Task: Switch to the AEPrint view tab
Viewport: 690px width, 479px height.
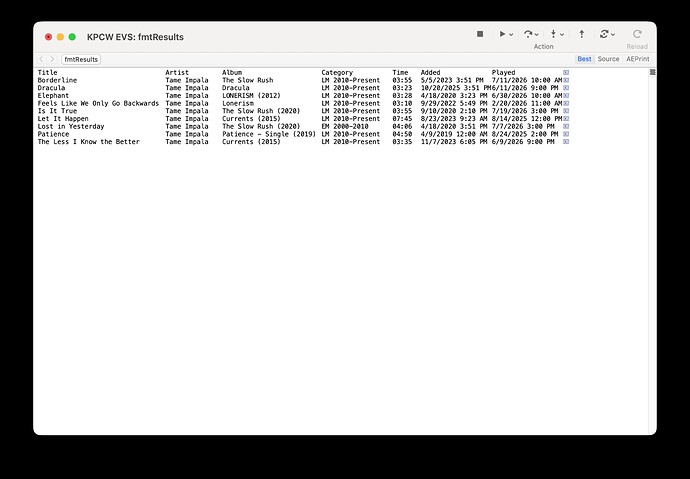Action: pyautogui.click(x=638, y=59)
